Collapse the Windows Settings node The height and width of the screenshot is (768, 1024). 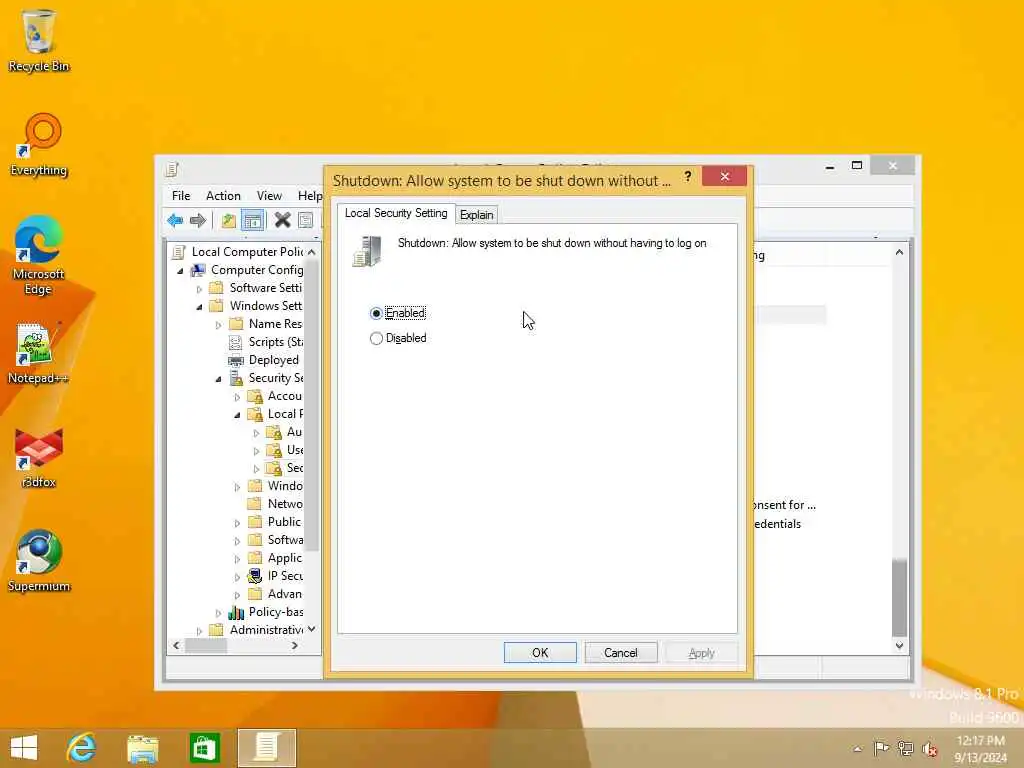pos(200,306)
